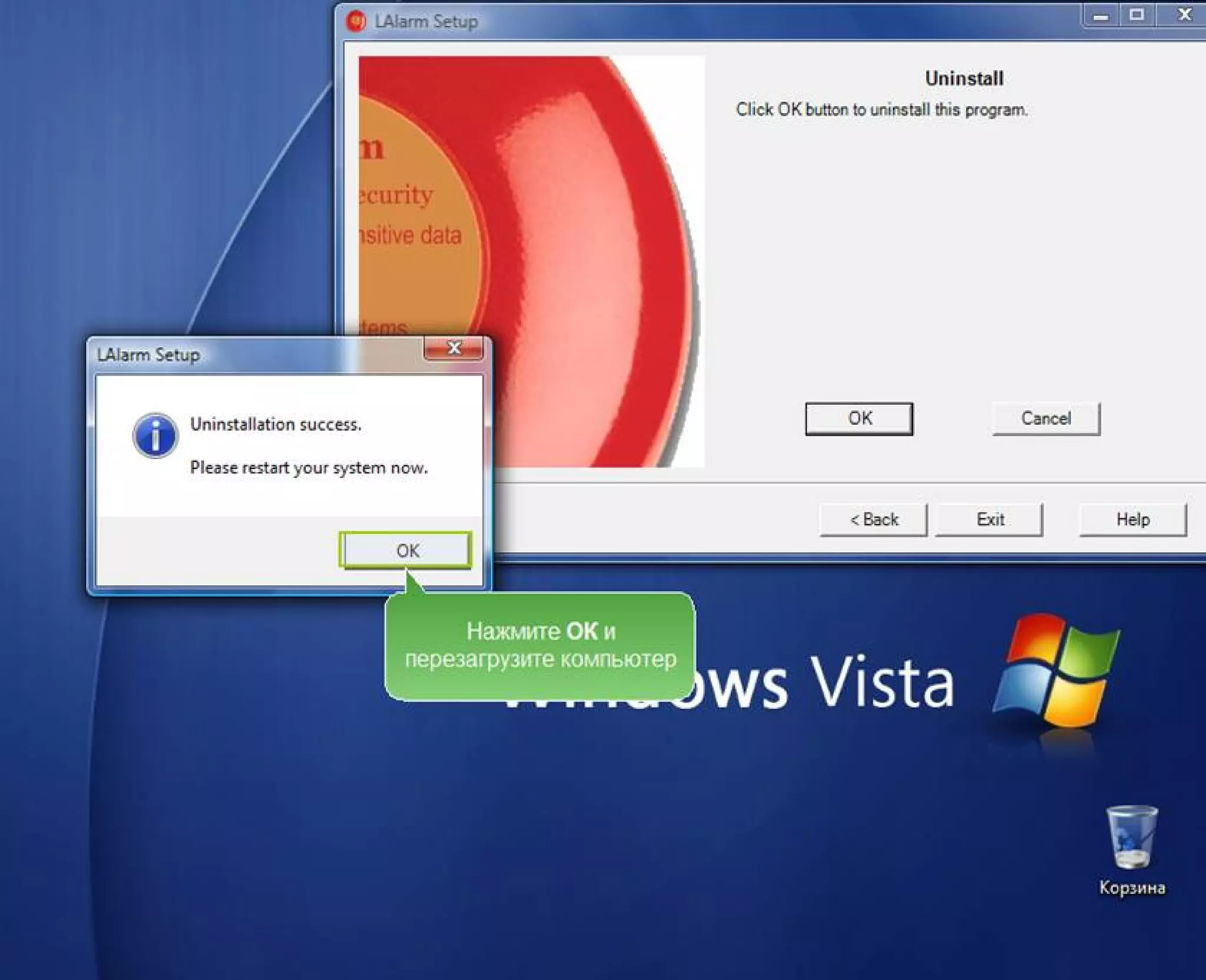
Task: Click the main window title "LAlarm Setup"
Action: (x=426, y=21)
